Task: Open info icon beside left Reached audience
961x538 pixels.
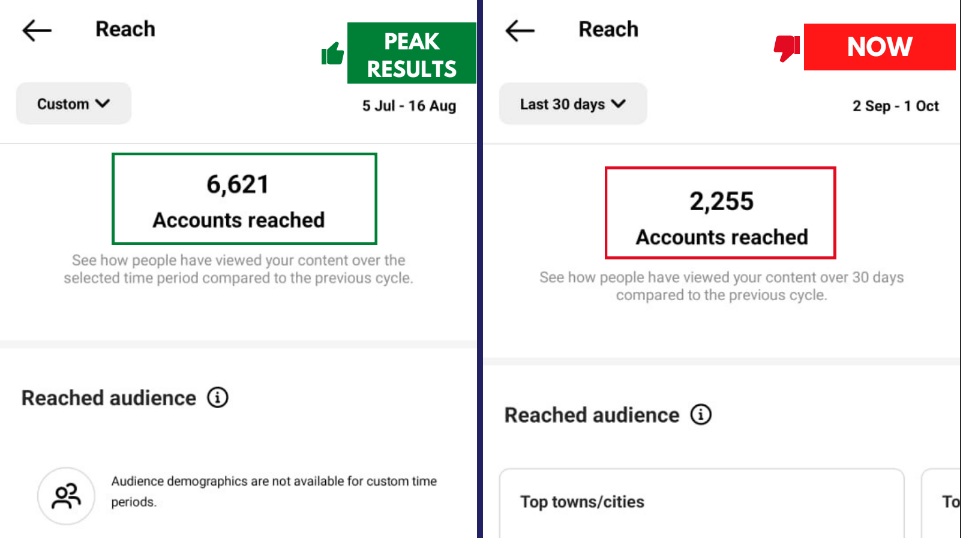Action: pyautogui.click(x=217, y=398)
